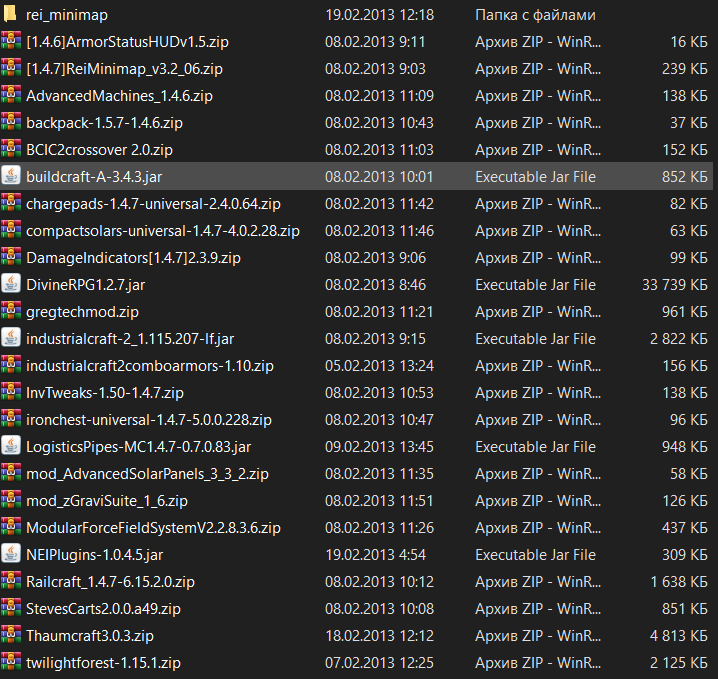
Task: Click the archive icon of compactsolars-universal zip
Action: point(11,230)
